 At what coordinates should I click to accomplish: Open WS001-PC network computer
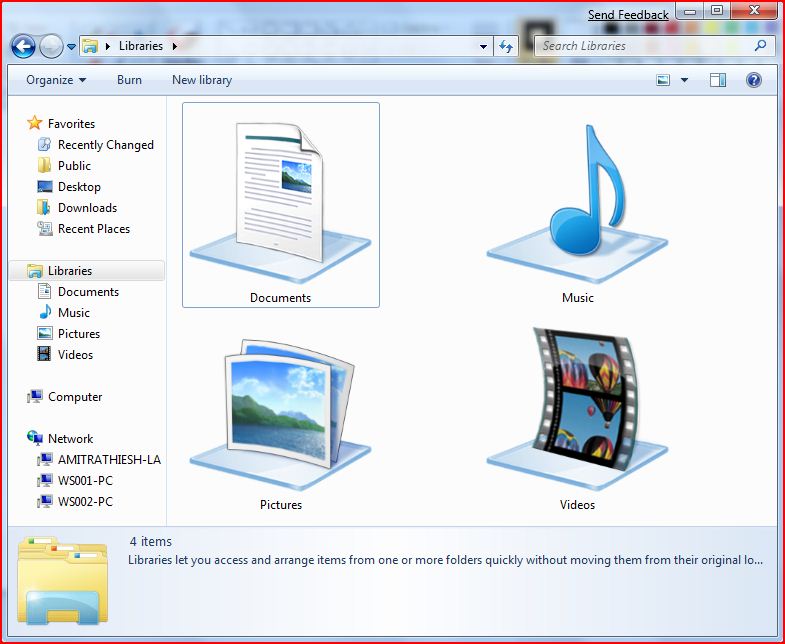click(85, 481)
